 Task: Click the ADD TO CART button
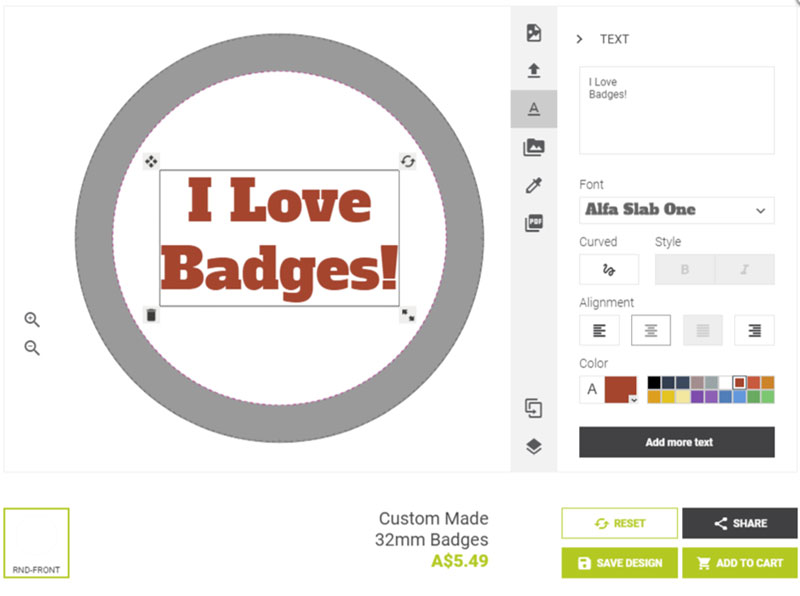click(x=740, y=563)
